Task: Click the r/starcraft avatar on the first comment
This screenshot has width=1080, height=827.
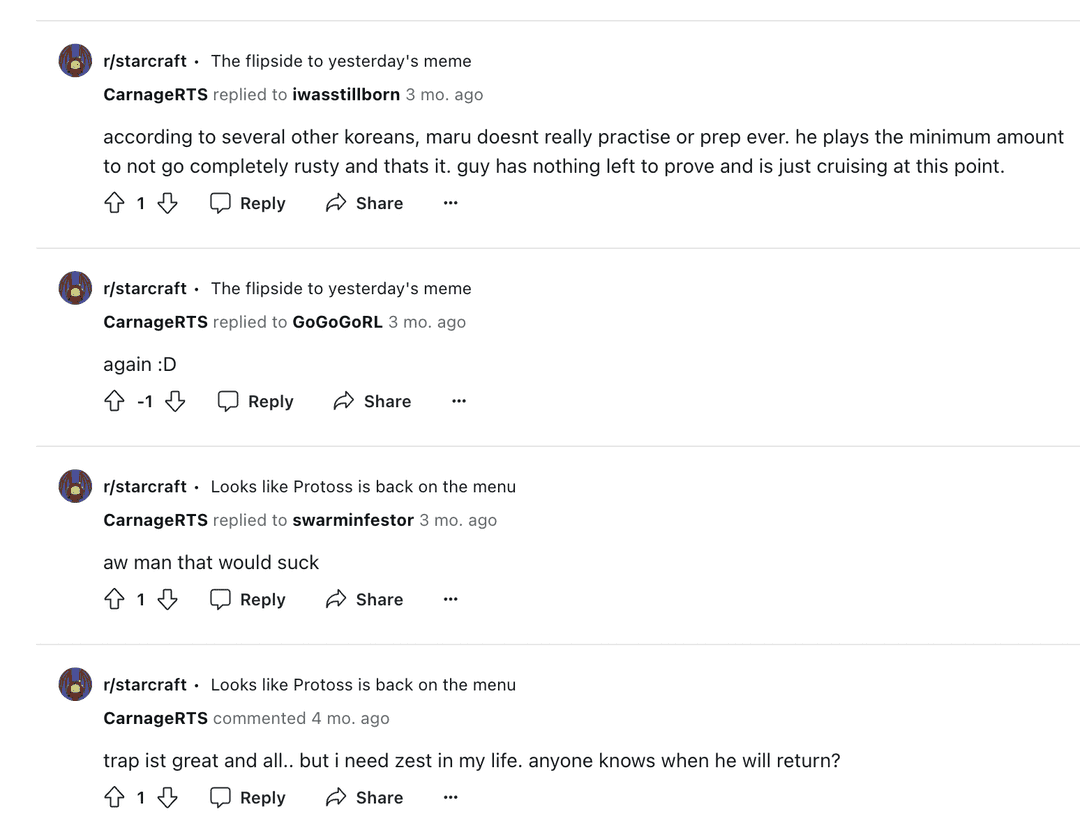Action: coord(75,61)
